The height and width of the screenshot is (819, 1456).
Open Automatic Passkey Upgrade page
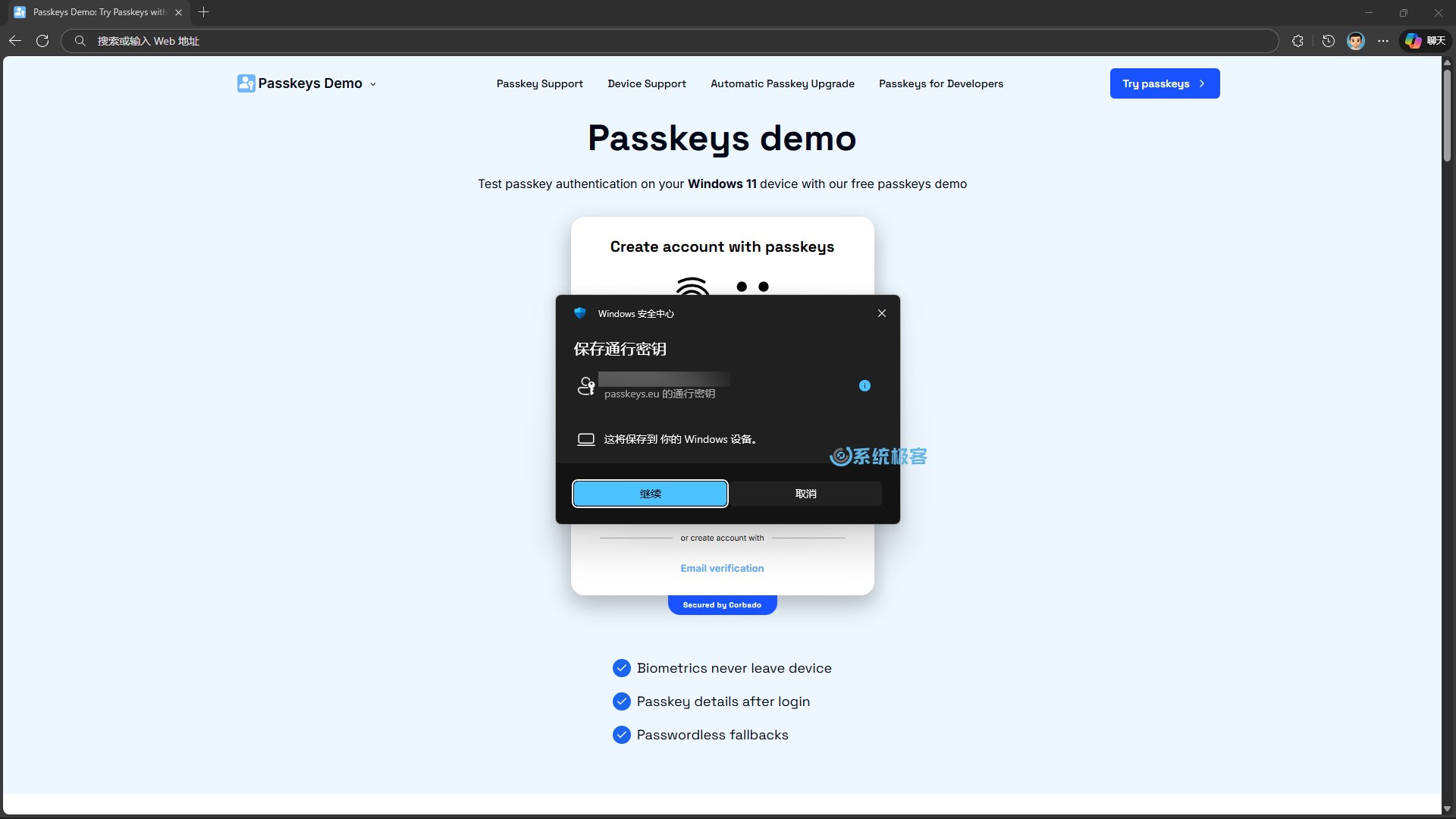[x=782, y=84]
